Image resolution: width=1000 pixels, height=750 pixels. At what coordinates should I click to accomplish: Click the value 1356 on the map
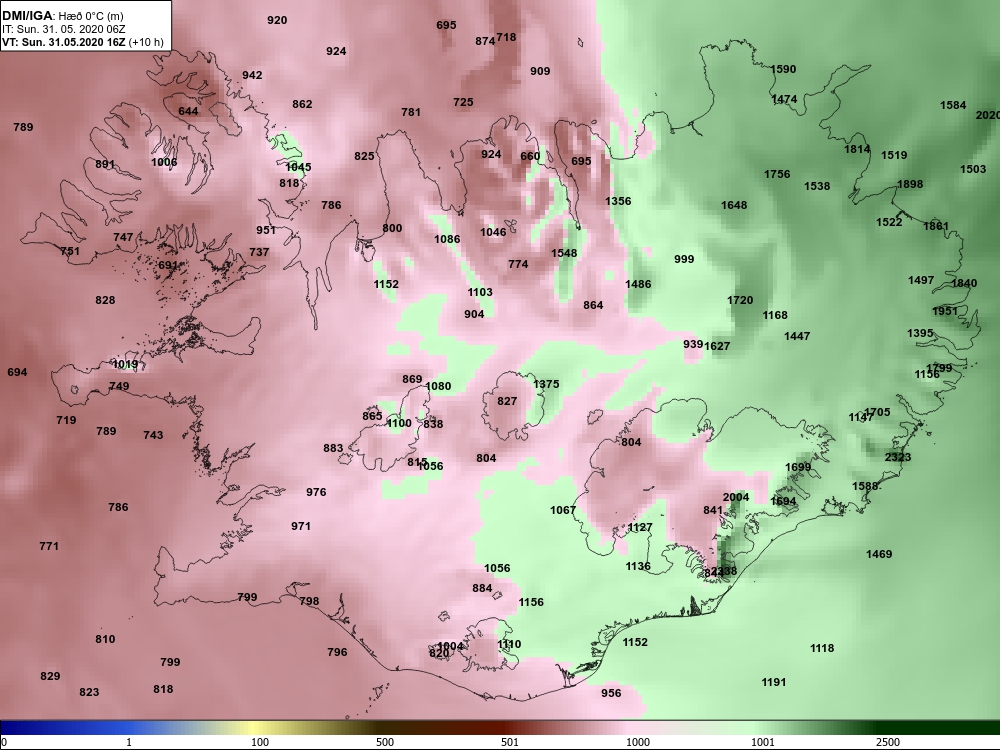point(618,202)
